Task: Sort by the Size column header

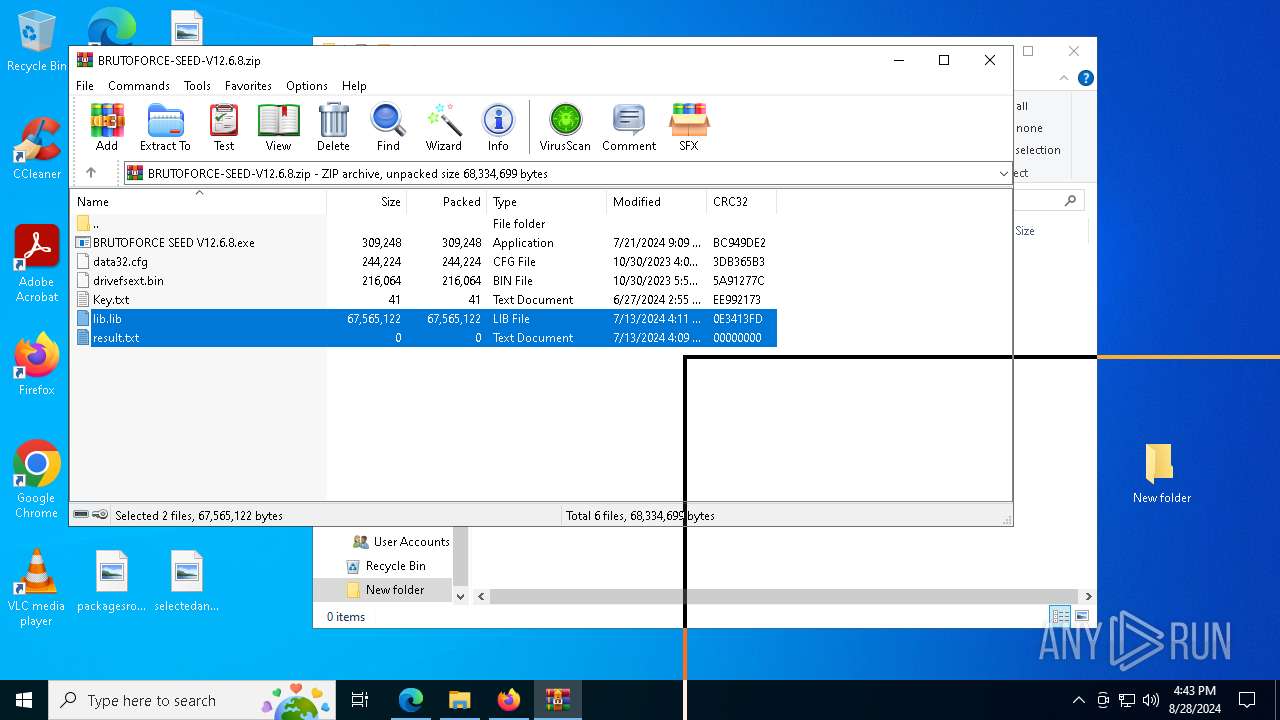Action: point(367,202)
